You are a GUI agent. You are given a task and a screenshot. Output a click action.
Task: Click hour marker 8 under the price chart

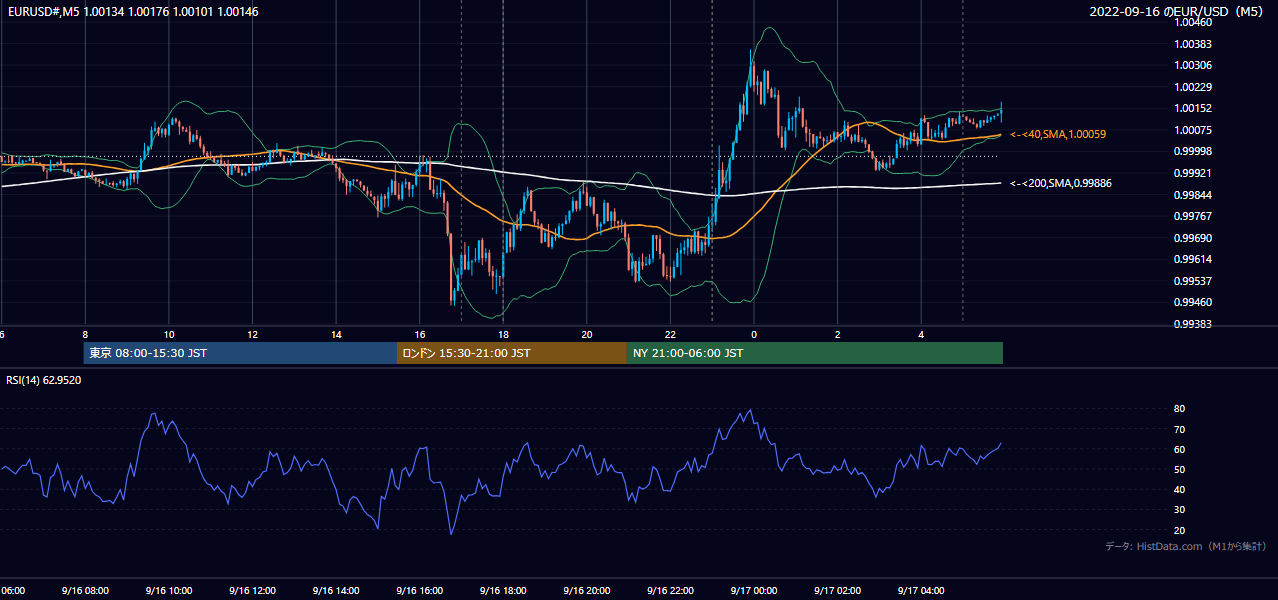85,335
